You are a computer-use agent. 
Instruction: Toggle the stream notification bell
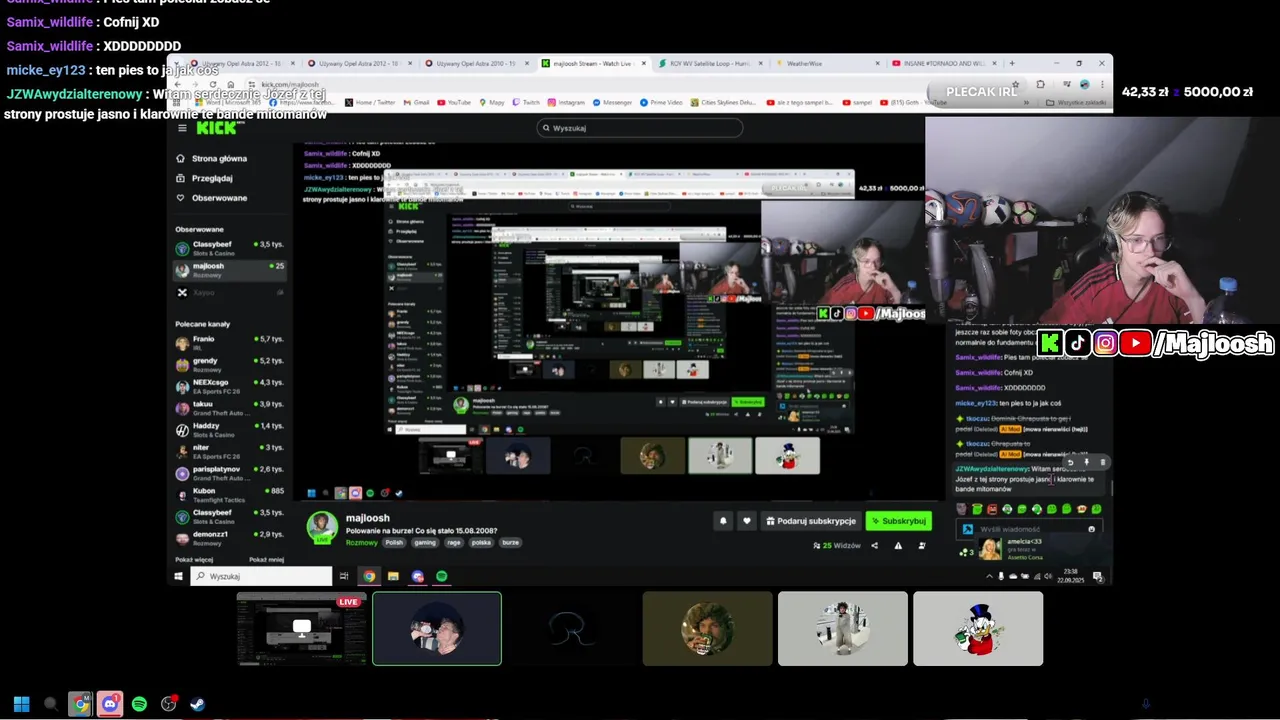point(723,521)
